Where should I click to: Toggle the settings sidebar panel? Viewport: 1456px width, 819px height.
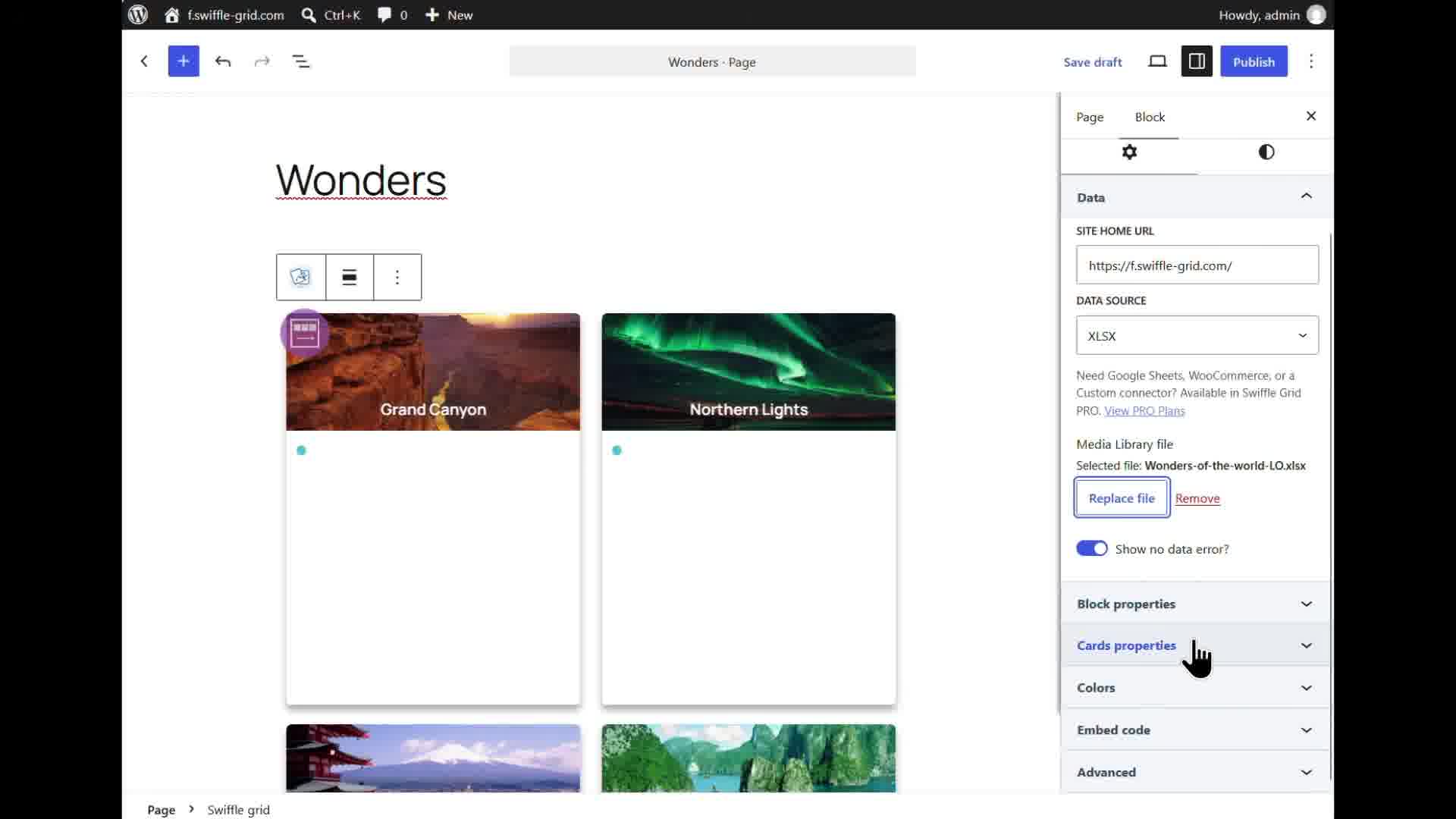1197,61
